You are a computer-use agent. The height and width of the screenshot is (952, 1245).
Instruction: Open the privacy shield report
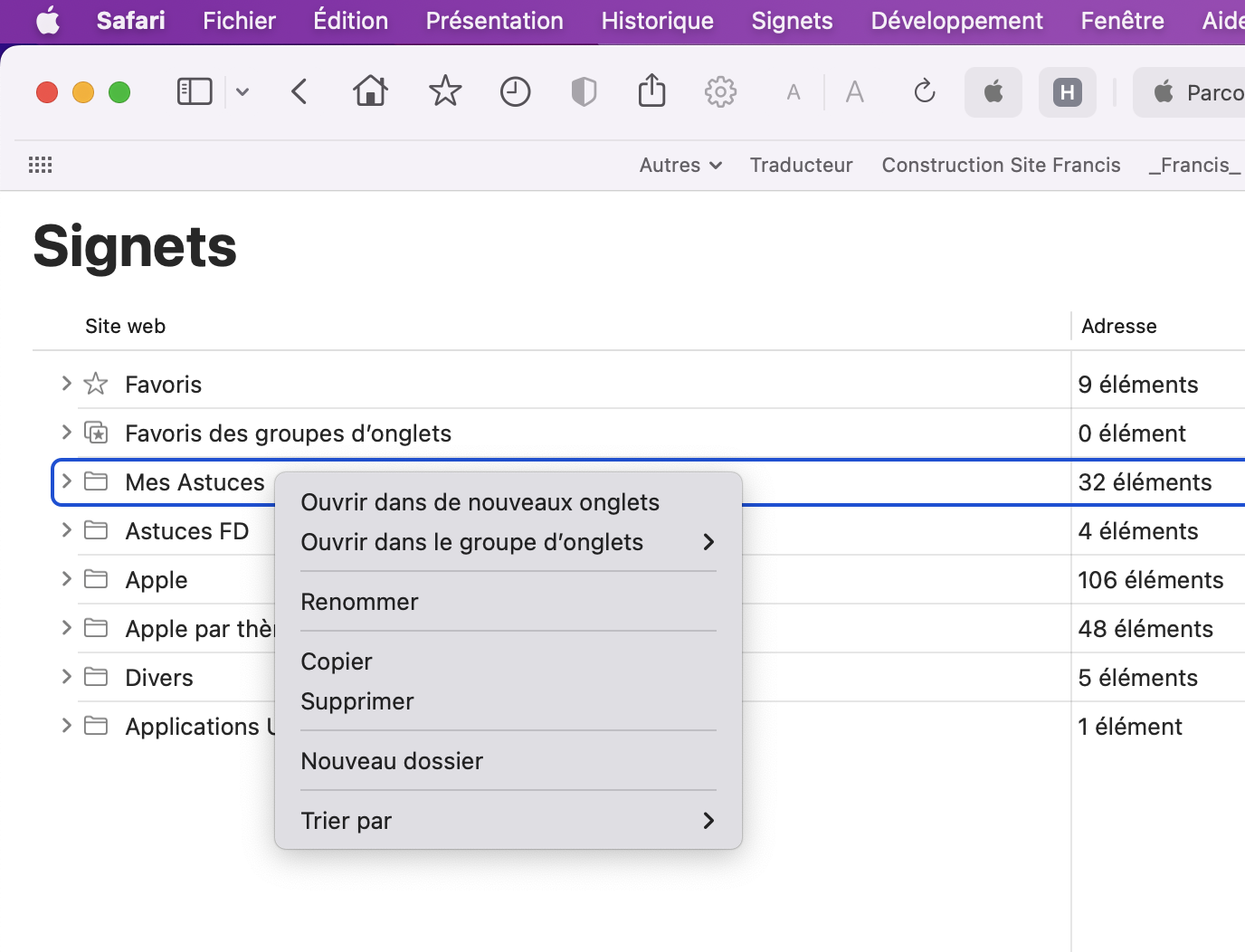tap(584, 91)
